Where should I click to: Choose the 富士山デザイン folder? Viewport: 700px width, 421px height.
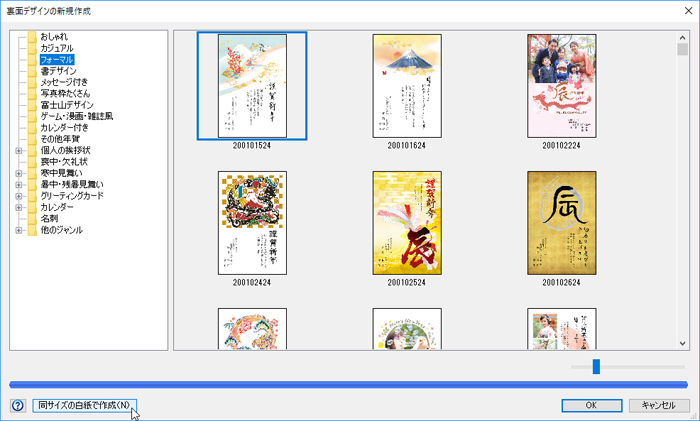coord(67,105)
